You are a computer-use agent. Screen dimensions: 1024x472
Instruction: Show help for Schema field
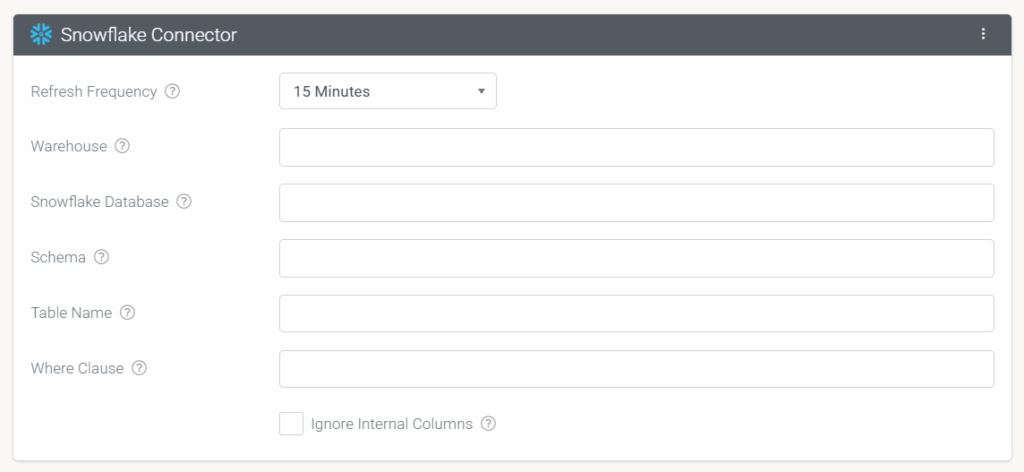[x=101, y=257]
